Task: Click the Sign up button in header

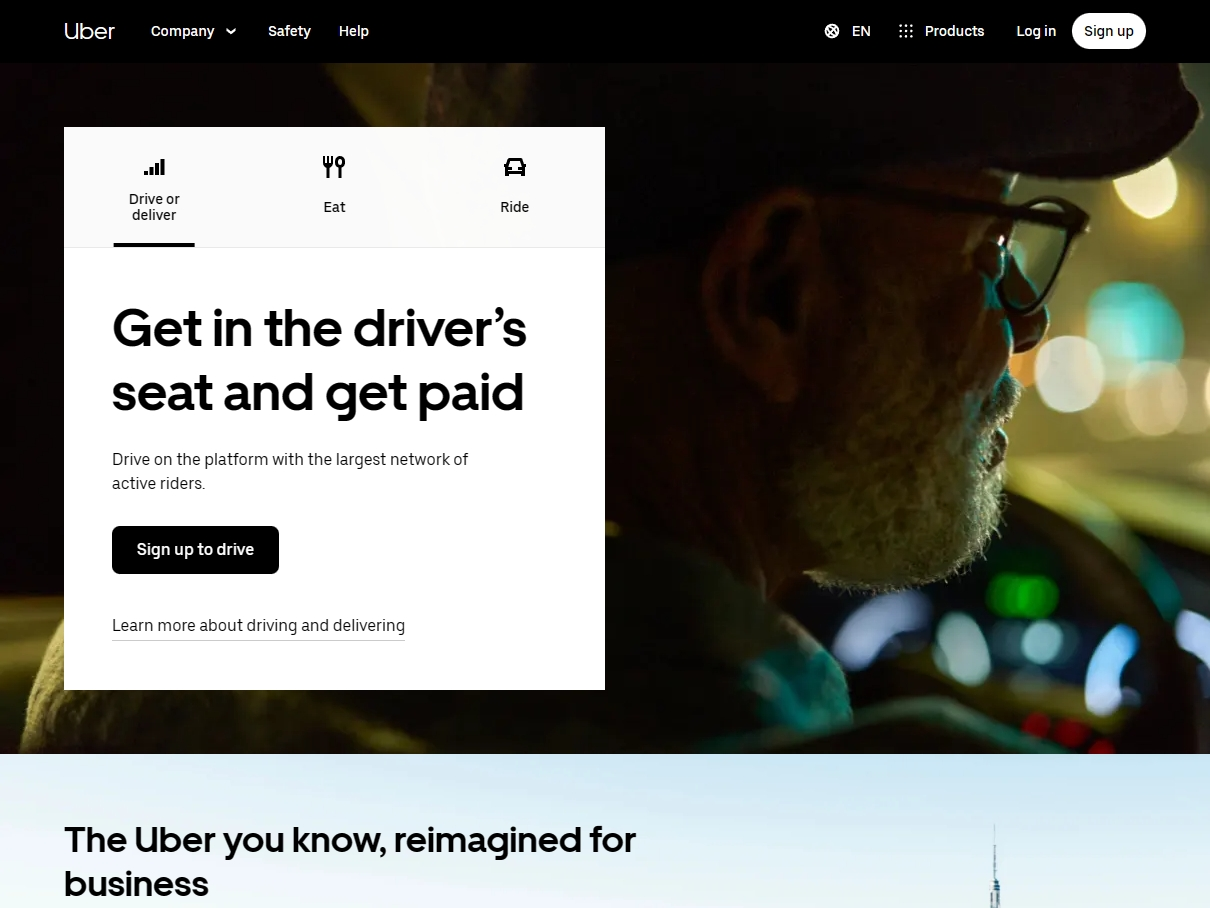Action: pyautogui.click(x=1109, y=31)
